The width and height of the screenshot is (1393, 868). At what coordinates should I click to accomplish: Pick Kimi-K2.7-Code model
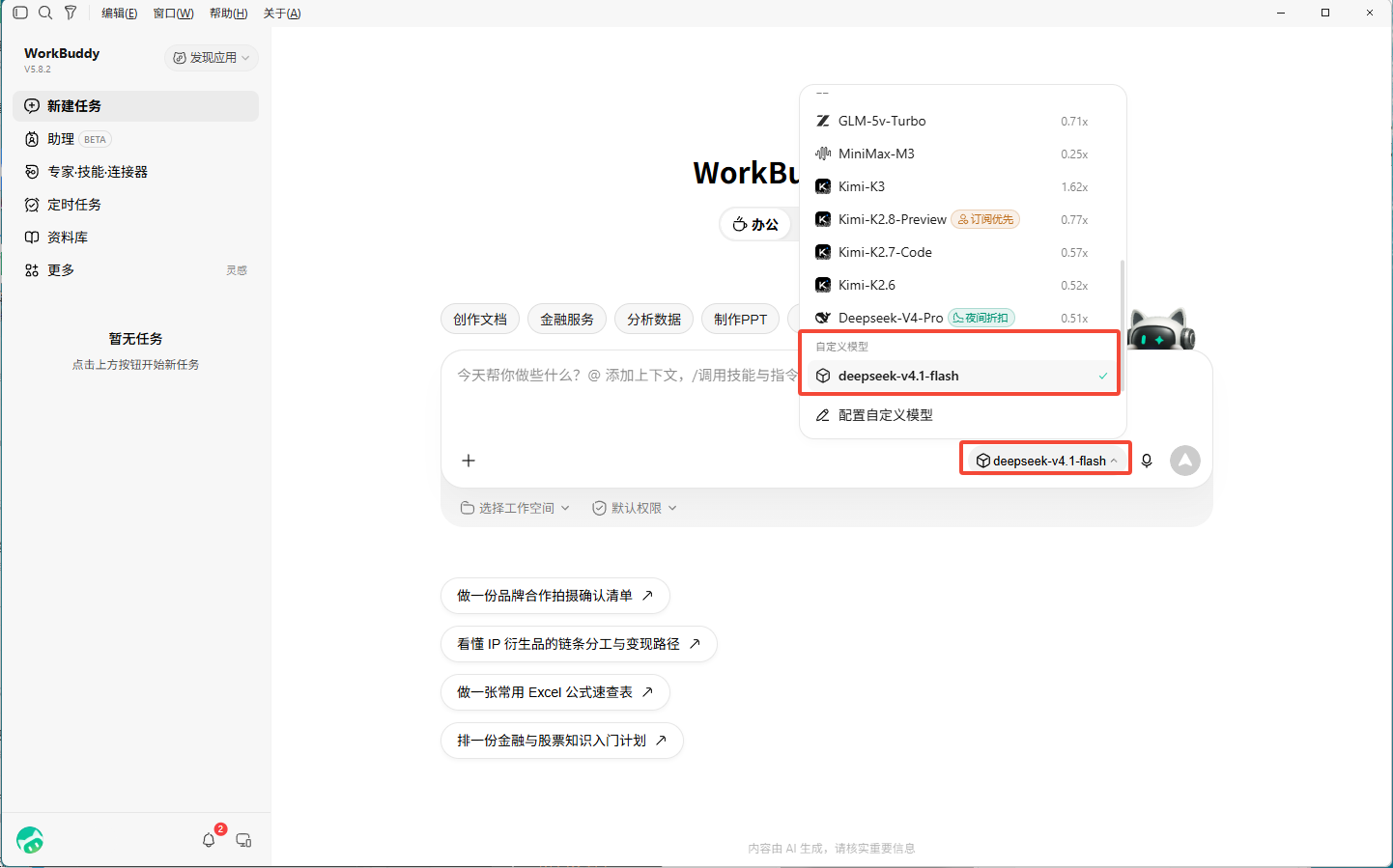(x=962, y=252)
